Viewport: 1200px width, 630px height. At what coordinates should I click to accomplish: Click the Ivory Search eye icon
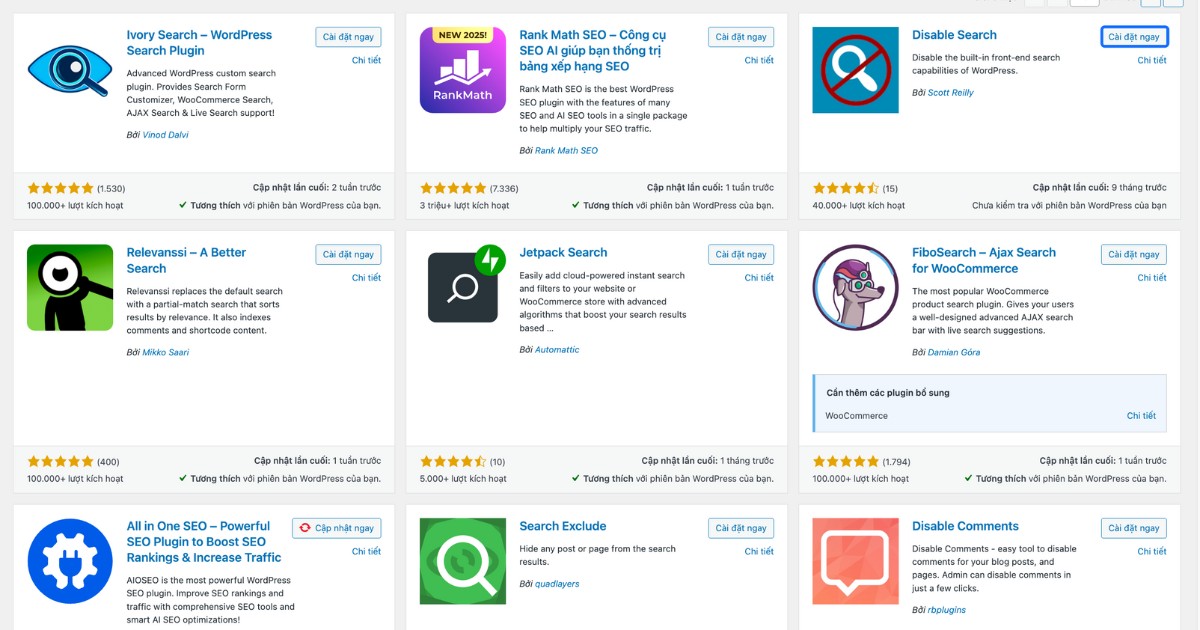tap(68, 71)
